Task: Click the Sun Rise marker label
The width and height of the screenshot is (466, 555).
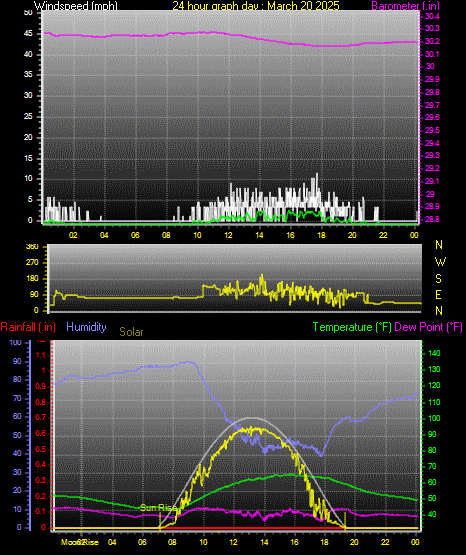Action: click(x=158, y=508)
